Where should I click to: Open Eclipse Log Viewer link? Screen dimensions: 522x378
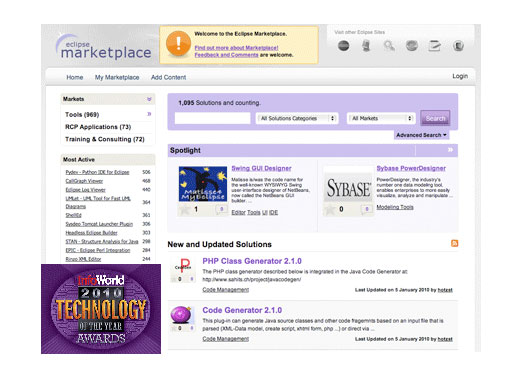85,189
